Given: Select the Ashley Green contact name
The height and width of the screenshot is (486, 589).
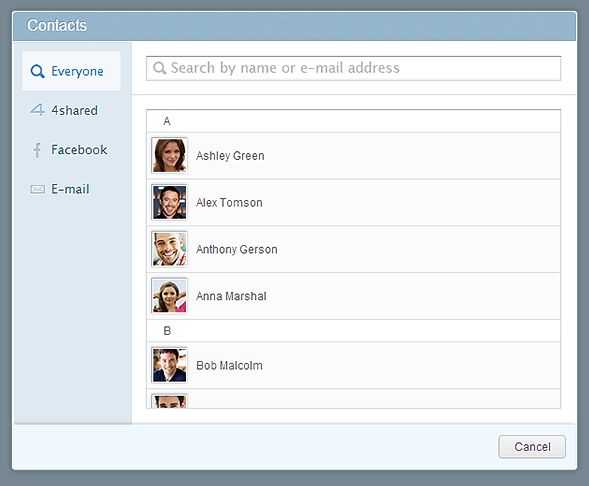Looking at the screenshot, I should [230, 156].
